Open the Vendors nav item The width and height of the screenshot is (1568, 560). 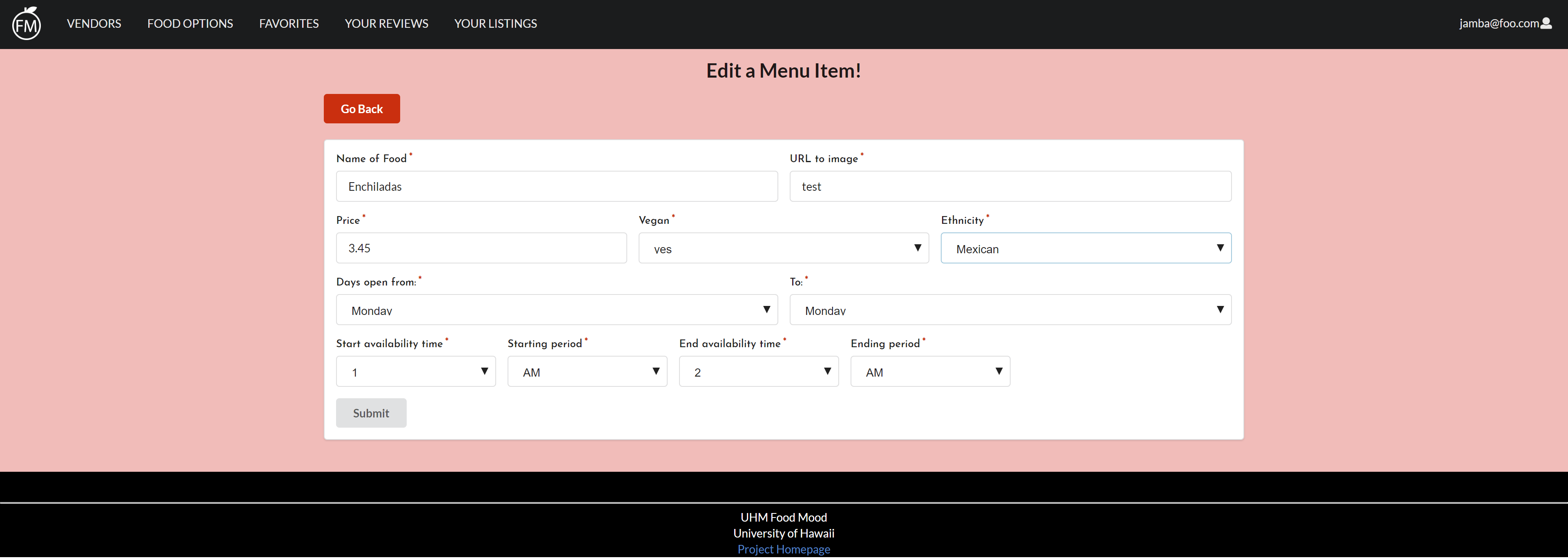click(x=94, y=23)
